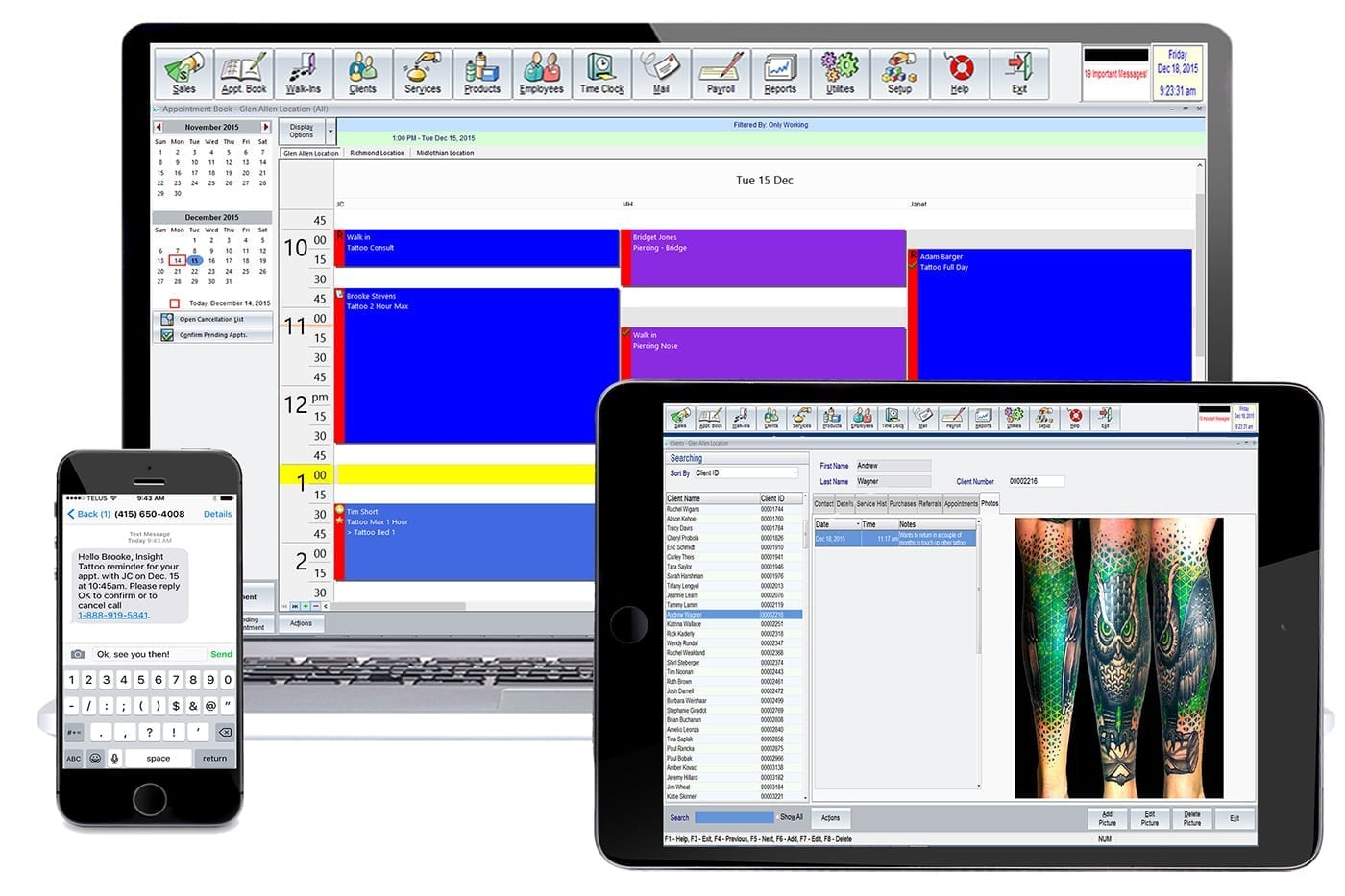Screen dimensions: 1345x896
Task: Click Add Picture button
Action: point(1107,818)
